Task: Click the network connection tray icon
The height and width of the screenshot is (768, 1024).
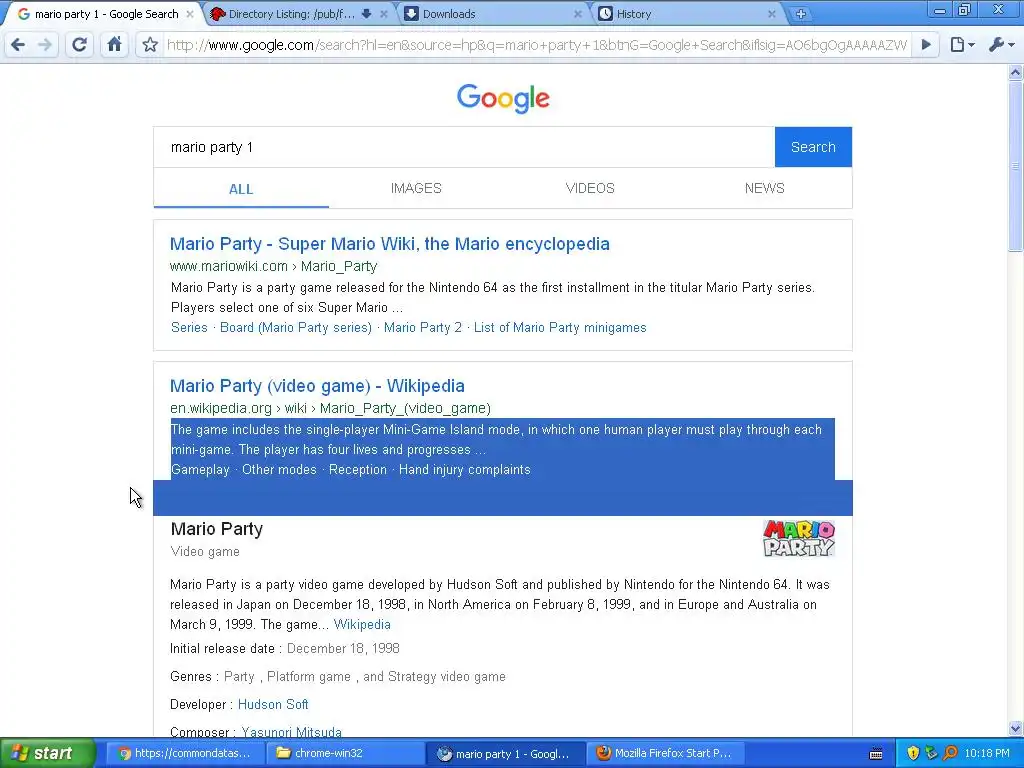Action: coord(931,753)
